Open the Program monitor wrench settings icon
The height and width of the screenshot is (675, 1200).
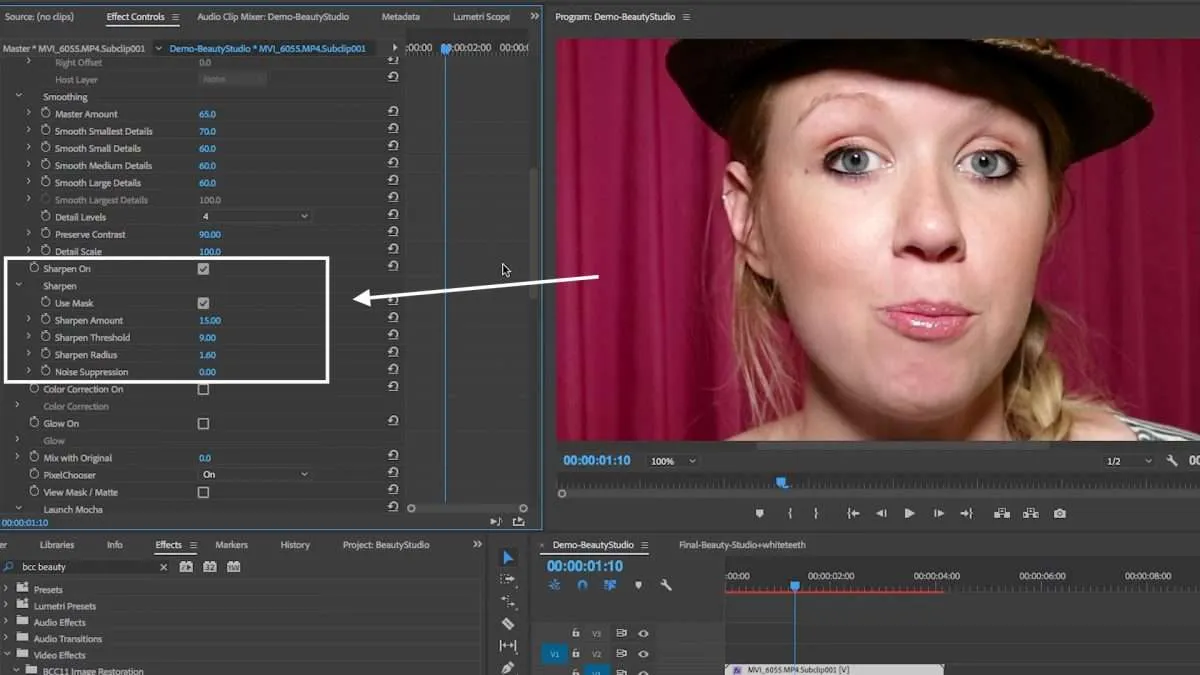point(1172,461)
